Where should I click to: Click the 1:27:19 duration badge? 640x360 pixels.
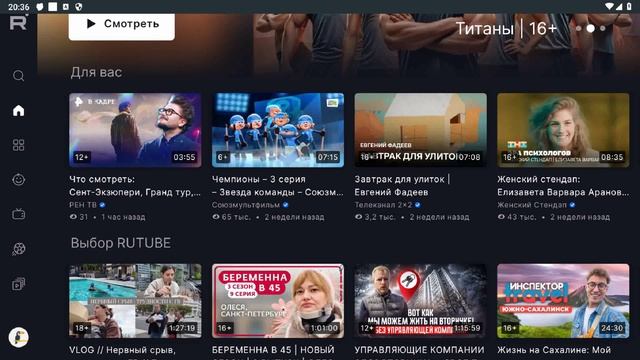(182, 328)
